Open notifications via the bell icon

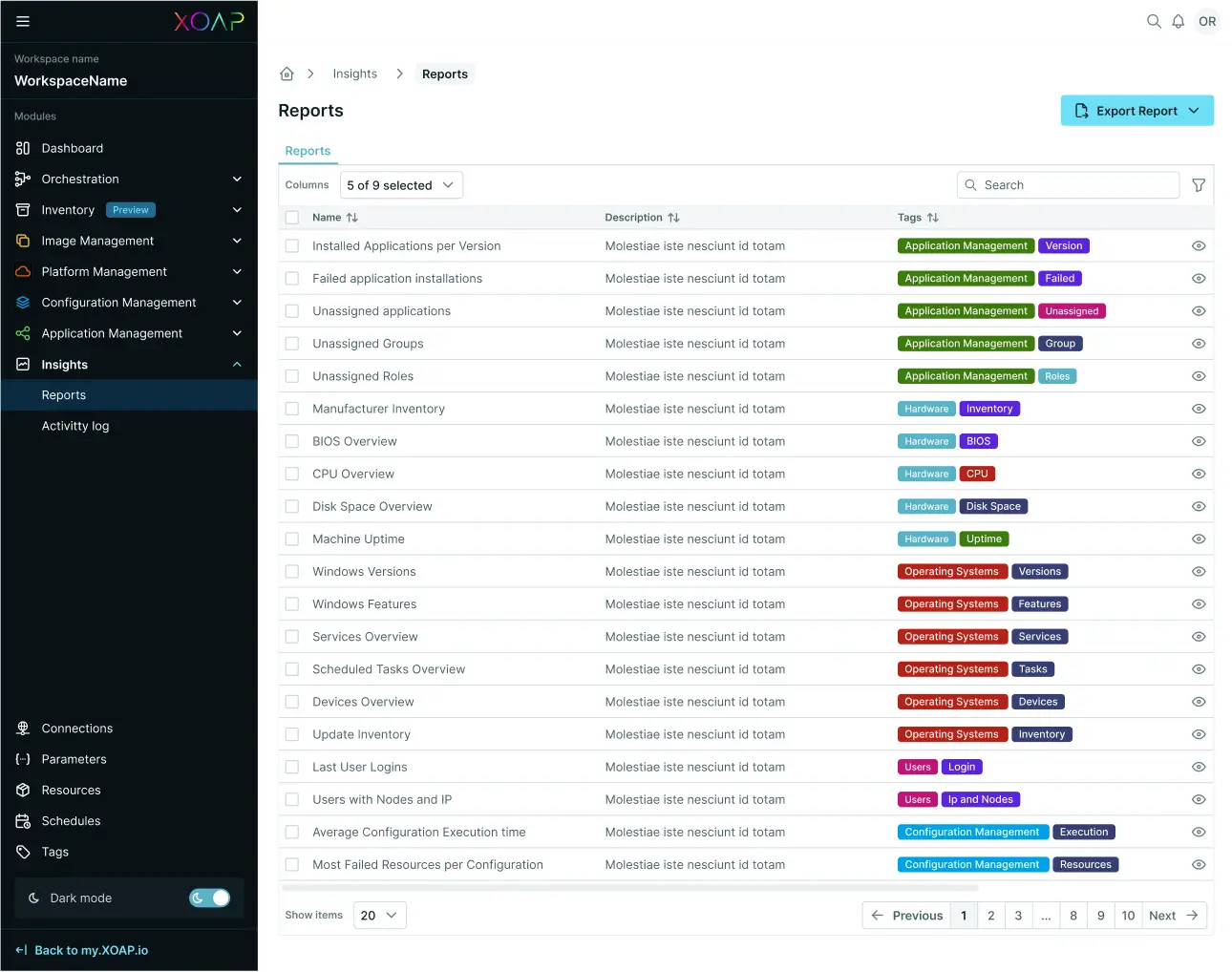click(x=1178, y=20)
